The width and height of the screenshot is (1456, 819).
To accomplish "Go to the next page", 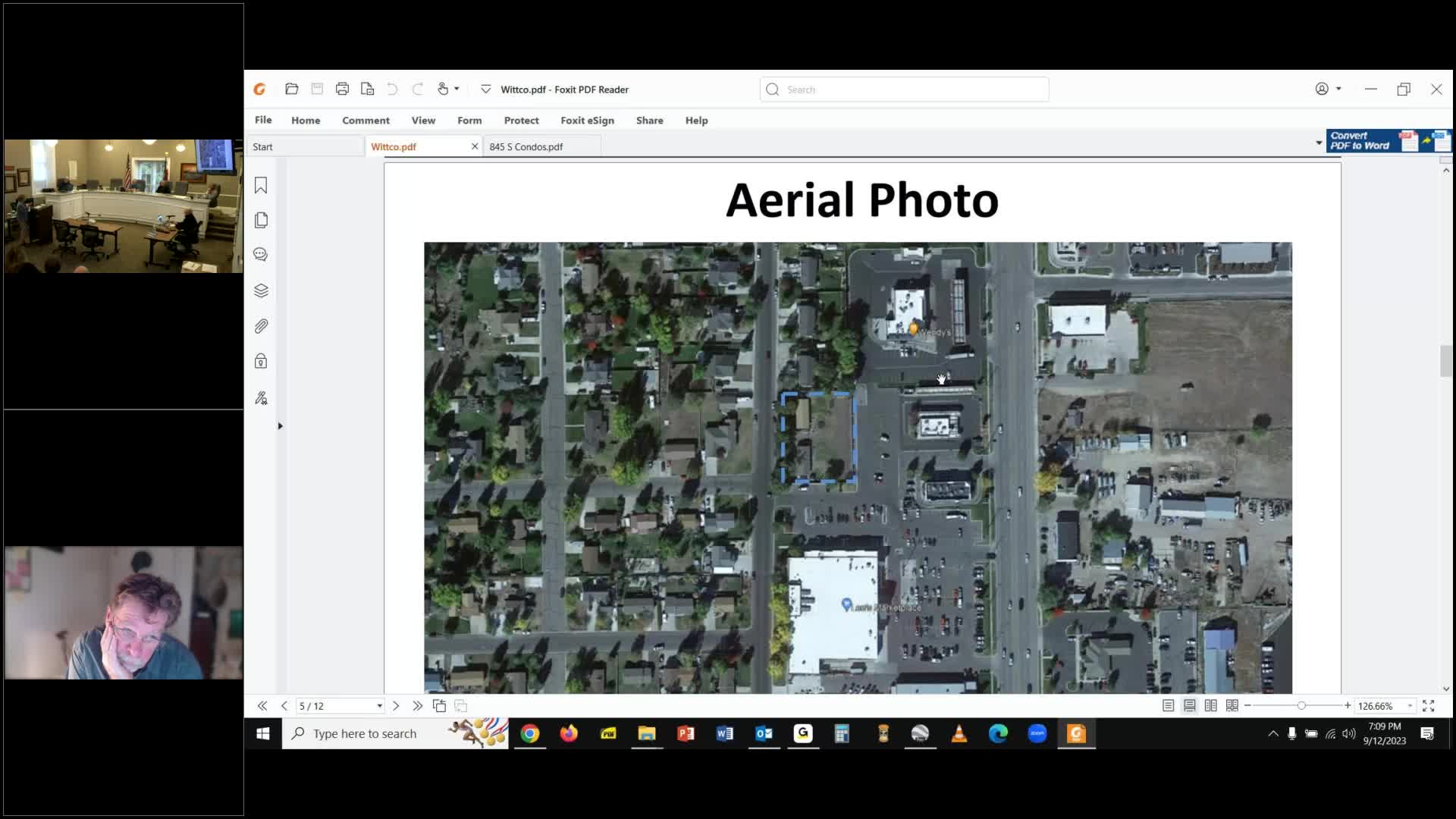I will (x=396, y=706).
